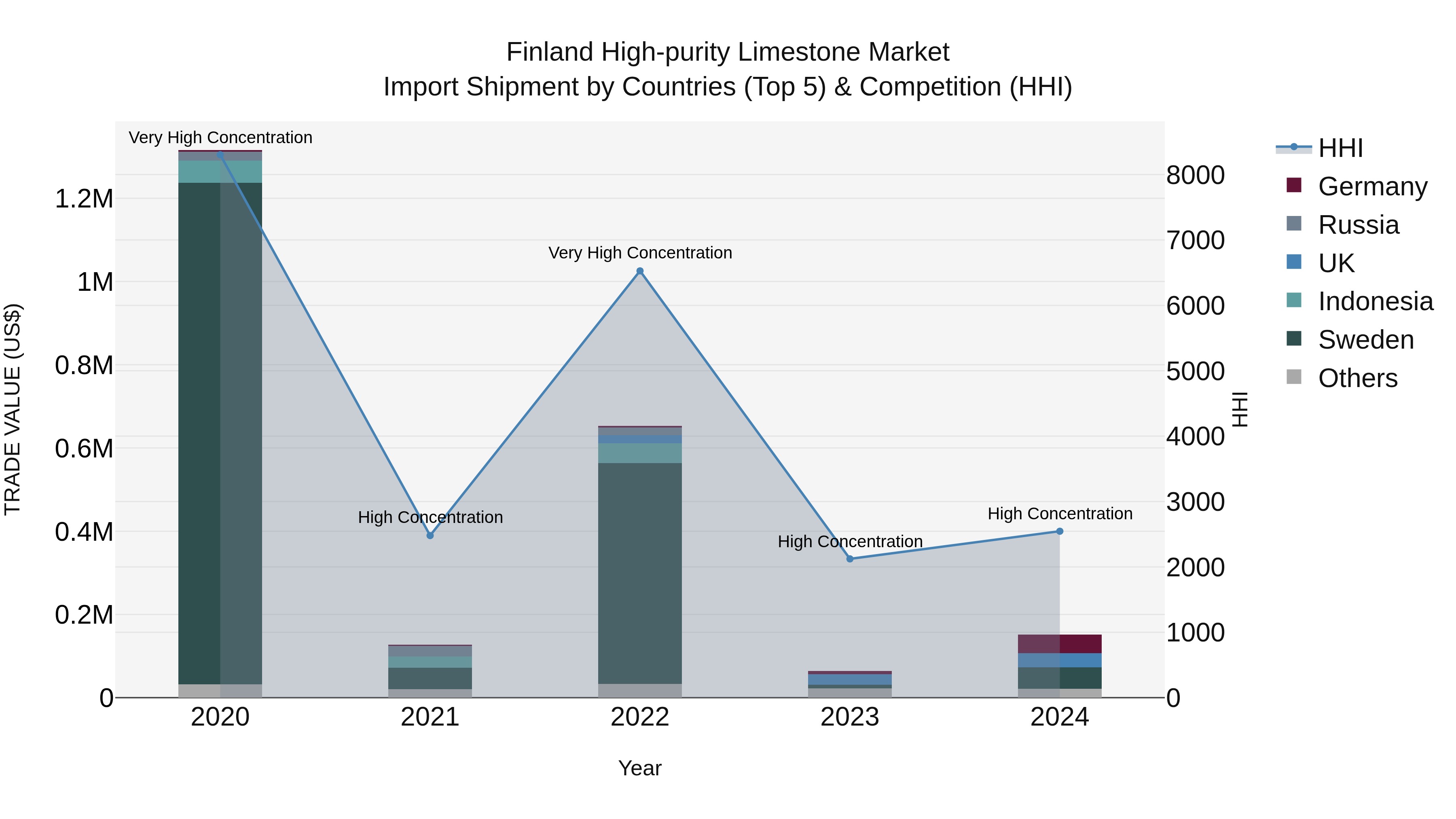Select the 2024 HHI data point

1060,531
